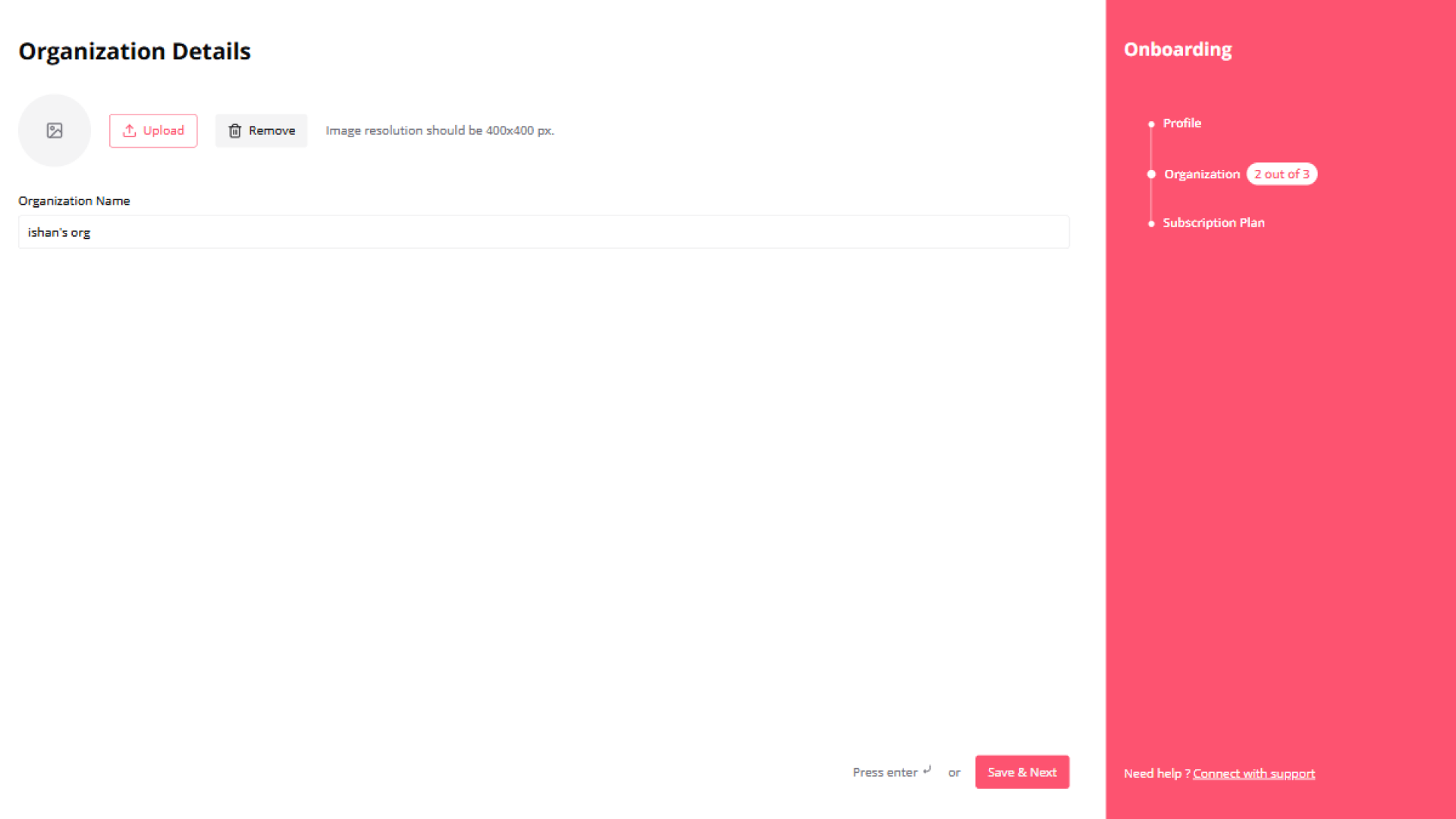The image size is (1456, 819).
Task: Click the Upload image button
Action: [x=152, y=130]
